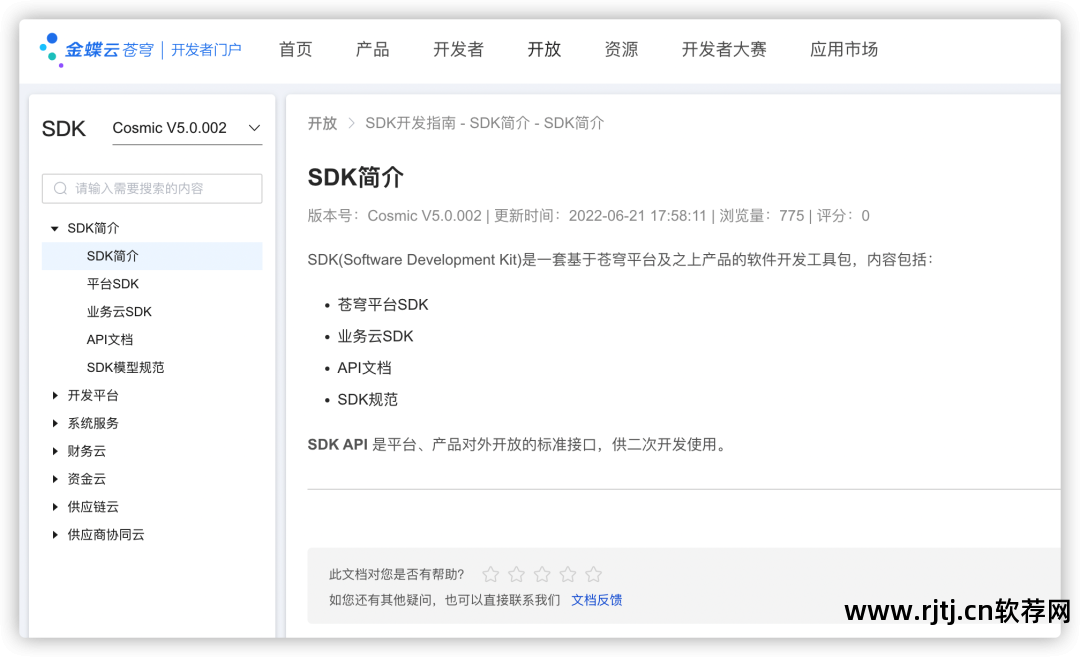Select SDK模型规范 in the sidebar tree

125,368
